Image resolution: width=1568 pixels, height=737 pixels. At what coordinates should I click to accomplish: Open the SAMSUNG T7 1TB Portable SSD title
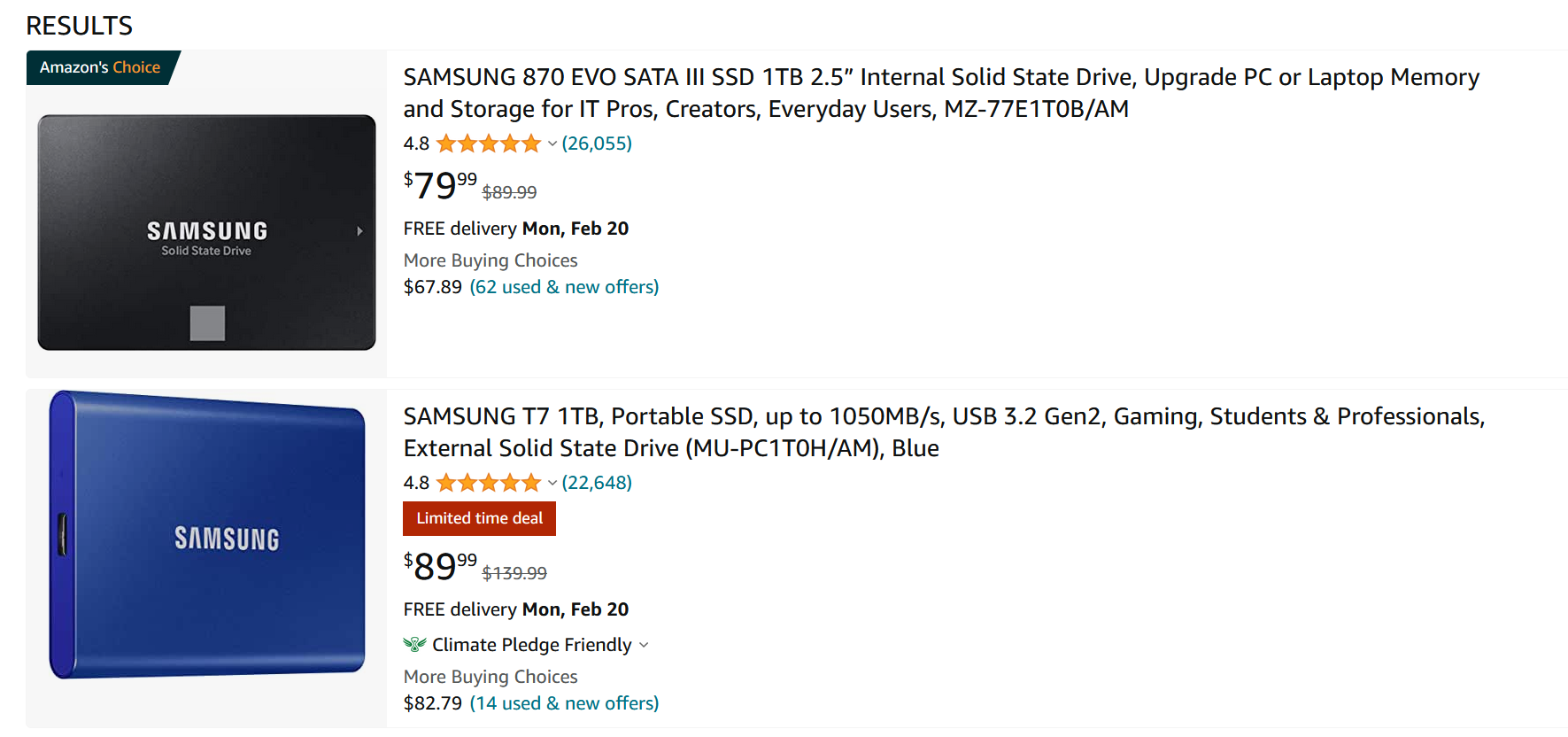coord(944,432)
